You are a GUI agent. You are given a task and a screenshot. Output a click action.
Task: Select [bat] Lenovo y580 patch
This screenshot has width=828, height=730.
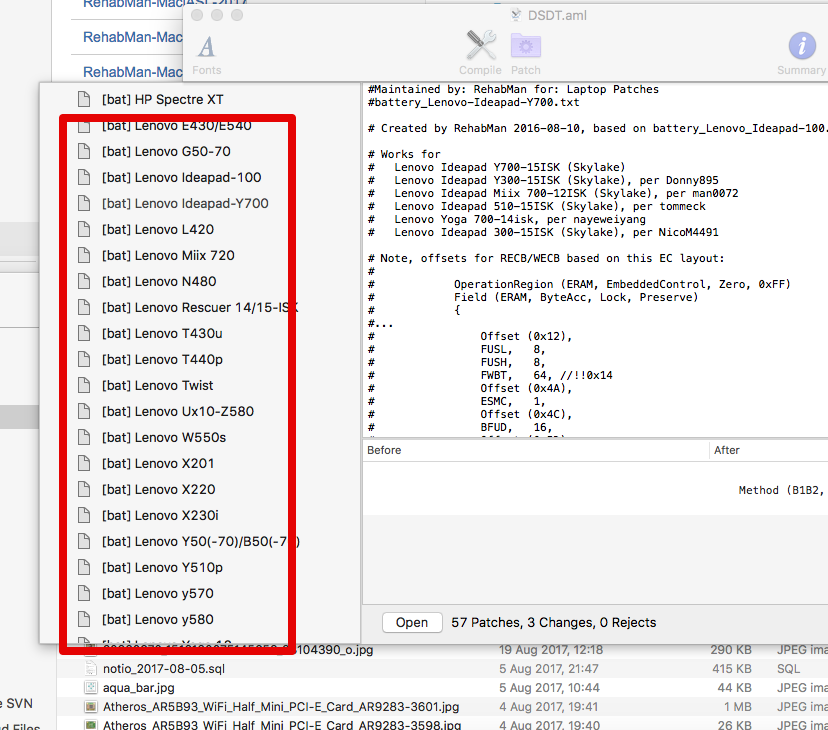pyautogui.click(x=158, y=620)
